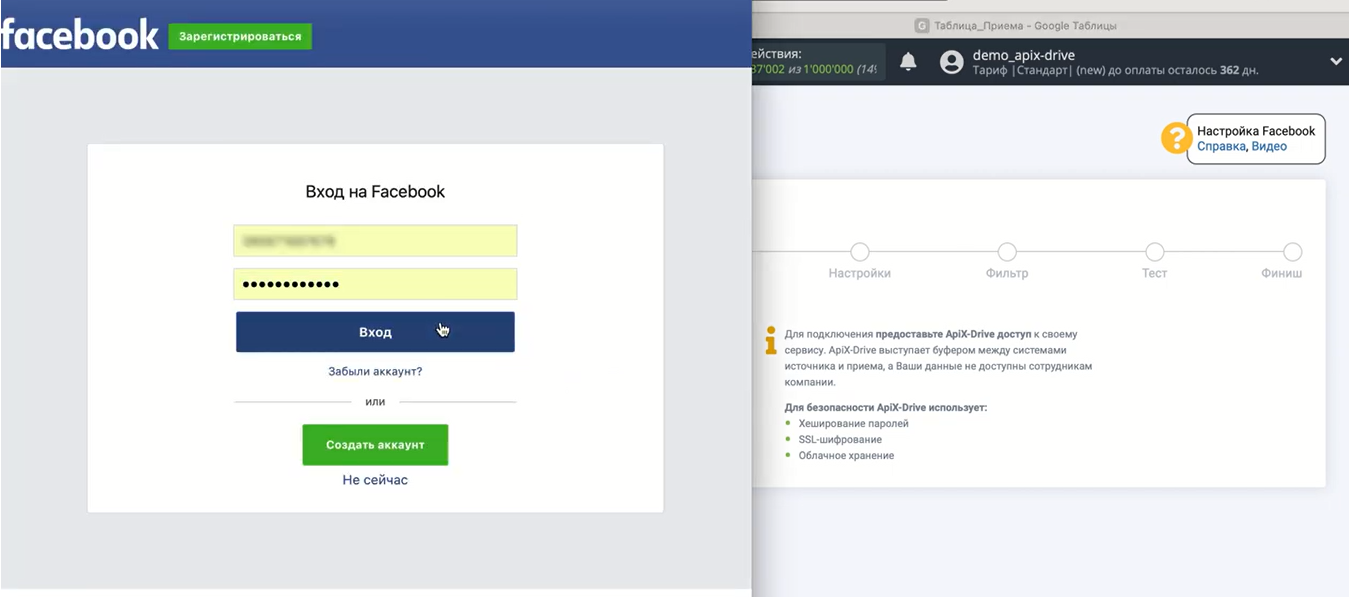Click the orange question mark help icon
Screen dimensions: 1349x597
(x=1176, y=138)
